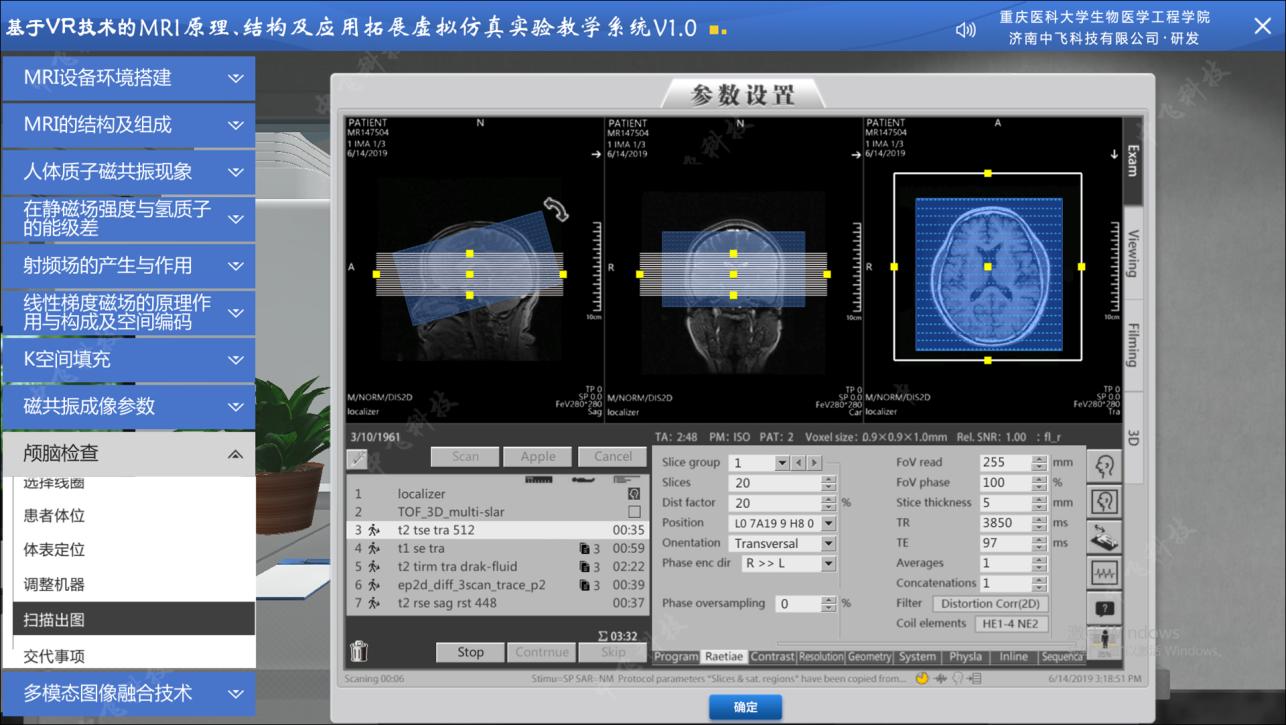This screenshot has width=1286, height=725.
Task: Toggle the pencil edit box above the protocol list
Action: (x=357, y=458)
